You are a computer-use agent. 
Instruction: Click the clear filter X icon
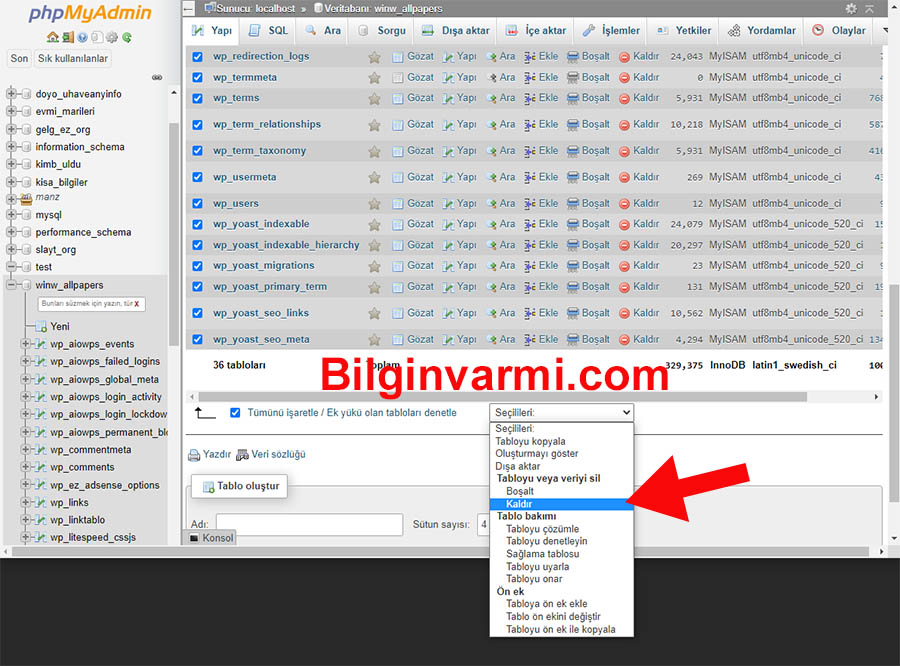137,304
